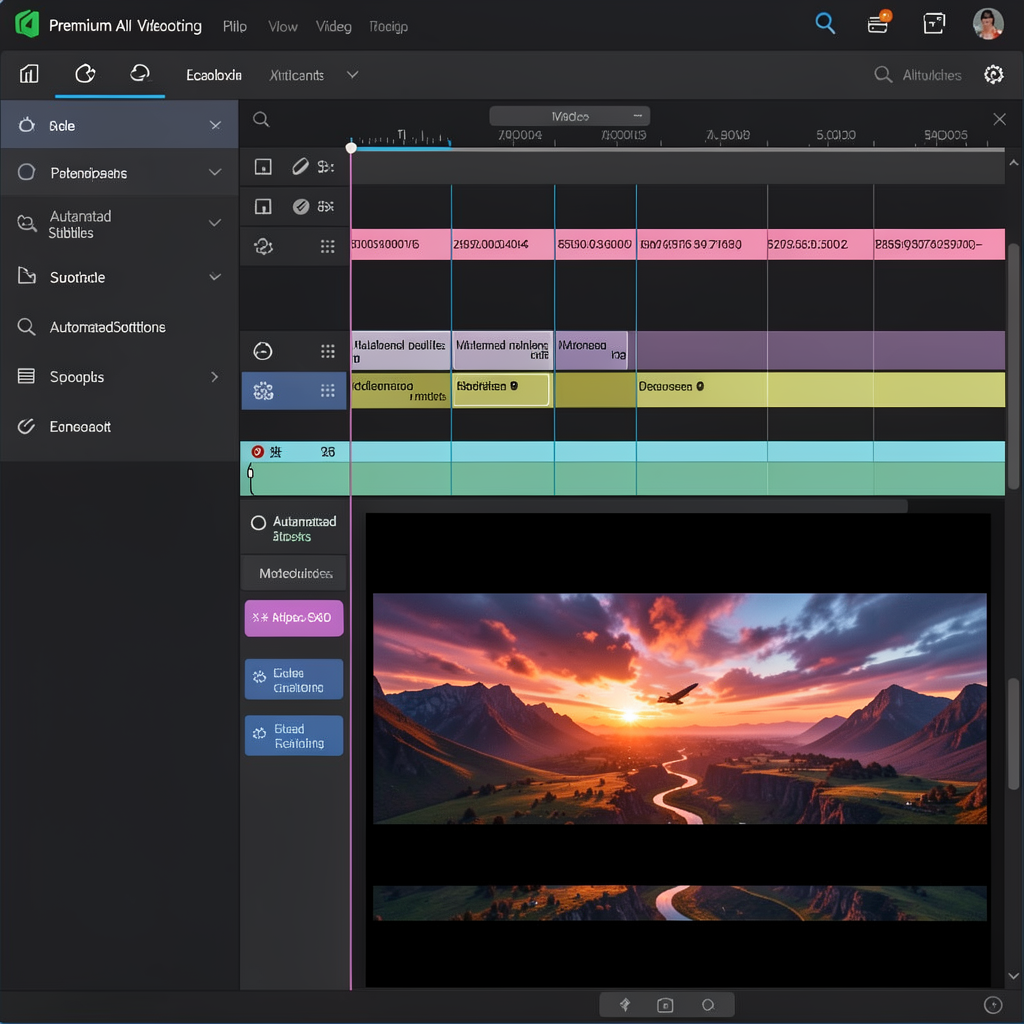Open the Vlow menu
This screenshot has height=1024, width=1024.
click(283, 27)
